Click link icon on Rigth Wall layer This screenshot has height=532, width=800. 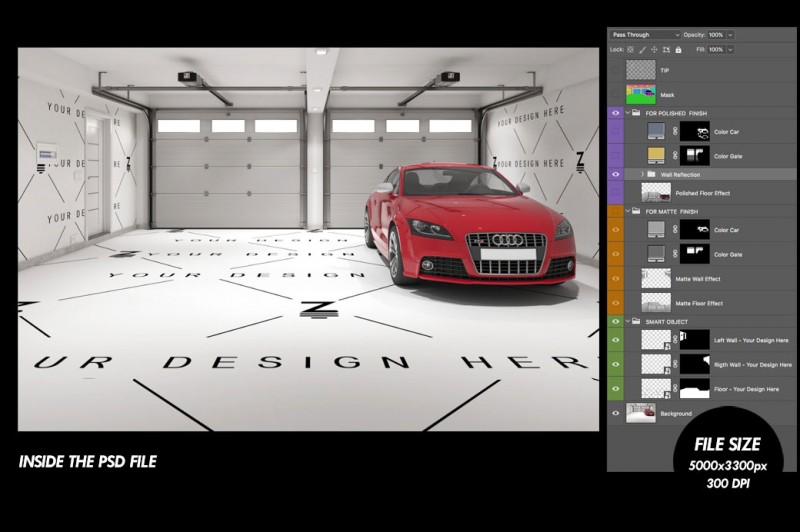[x=675, y=364]
